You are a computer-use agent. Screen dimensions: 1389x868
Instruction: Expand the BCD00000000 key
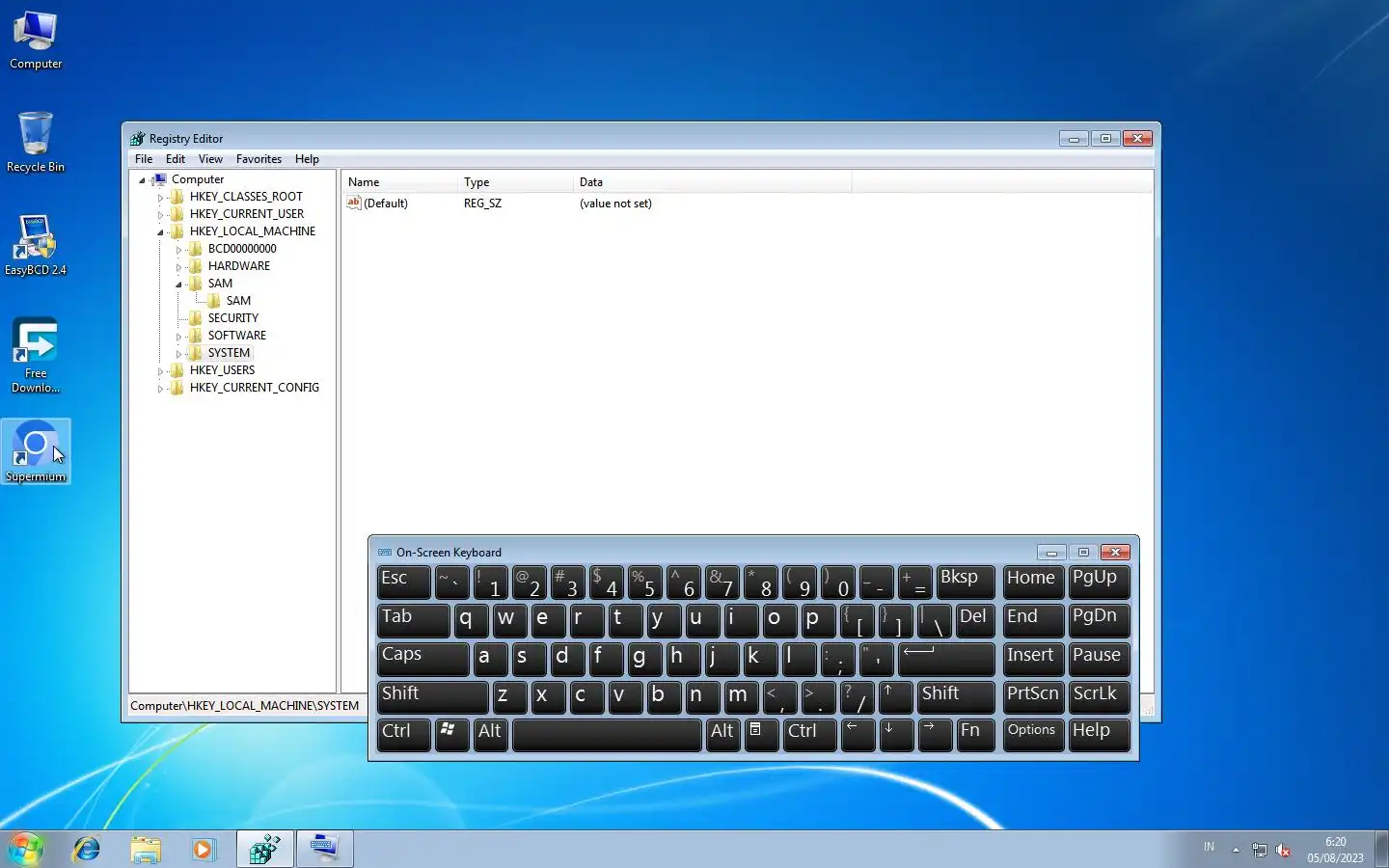click(x=178, y=250)
